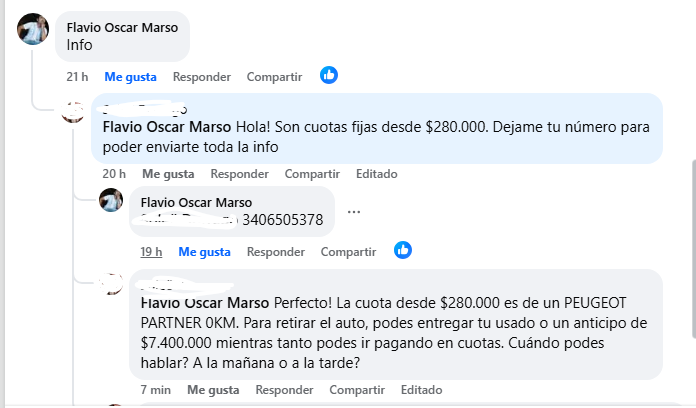Image resolution: width=696 pixels, height=408 pixels.
Task: Click the avatar beside the phone number comment
Action: (112, 201)
